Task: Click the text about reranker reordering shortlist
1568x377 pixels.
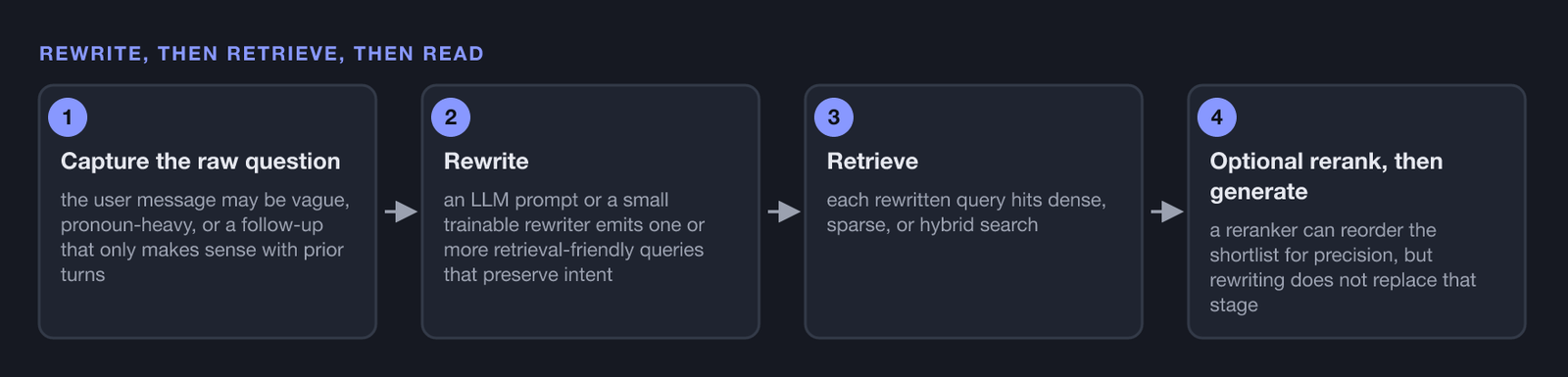Action: coord(1343,267)
